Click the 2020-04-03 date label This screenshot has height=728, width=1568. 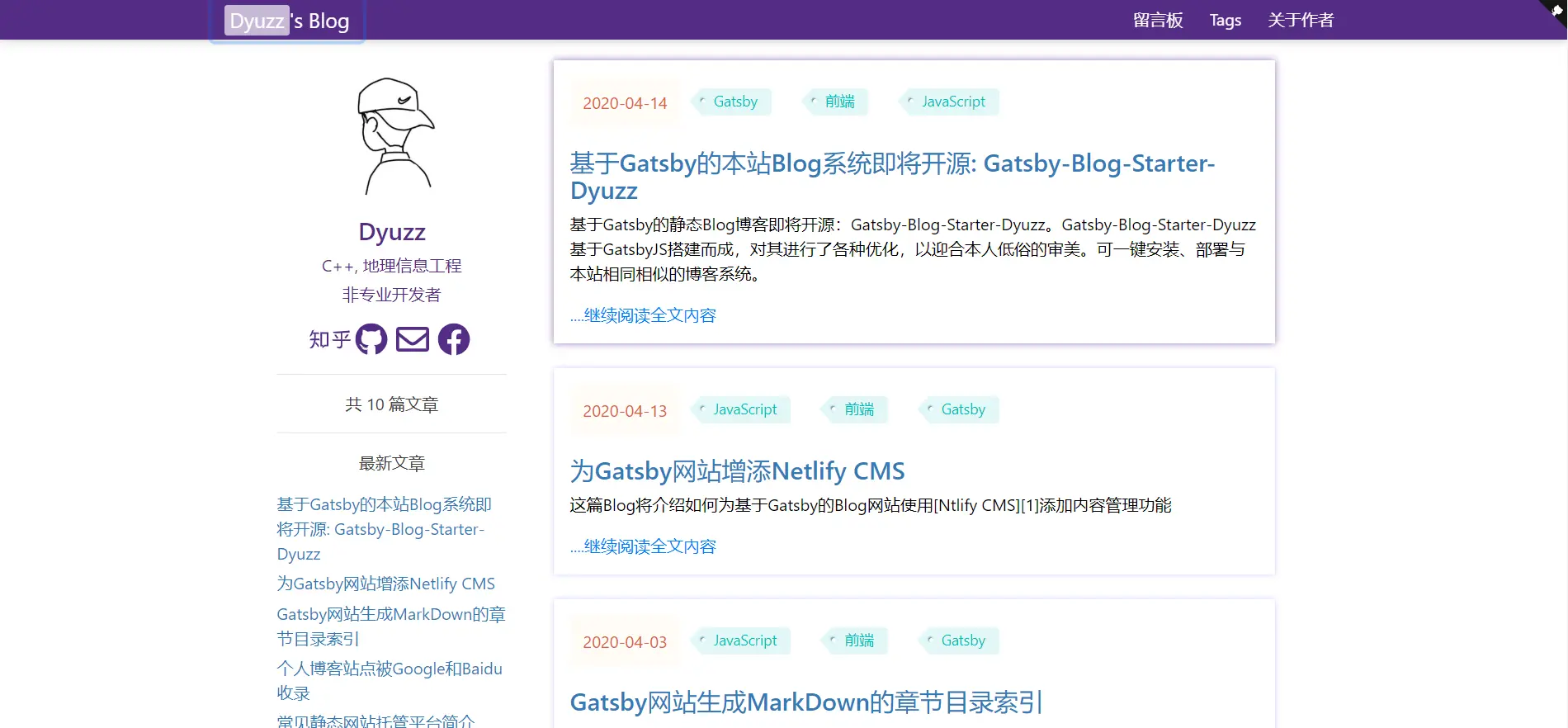[625, 642]
